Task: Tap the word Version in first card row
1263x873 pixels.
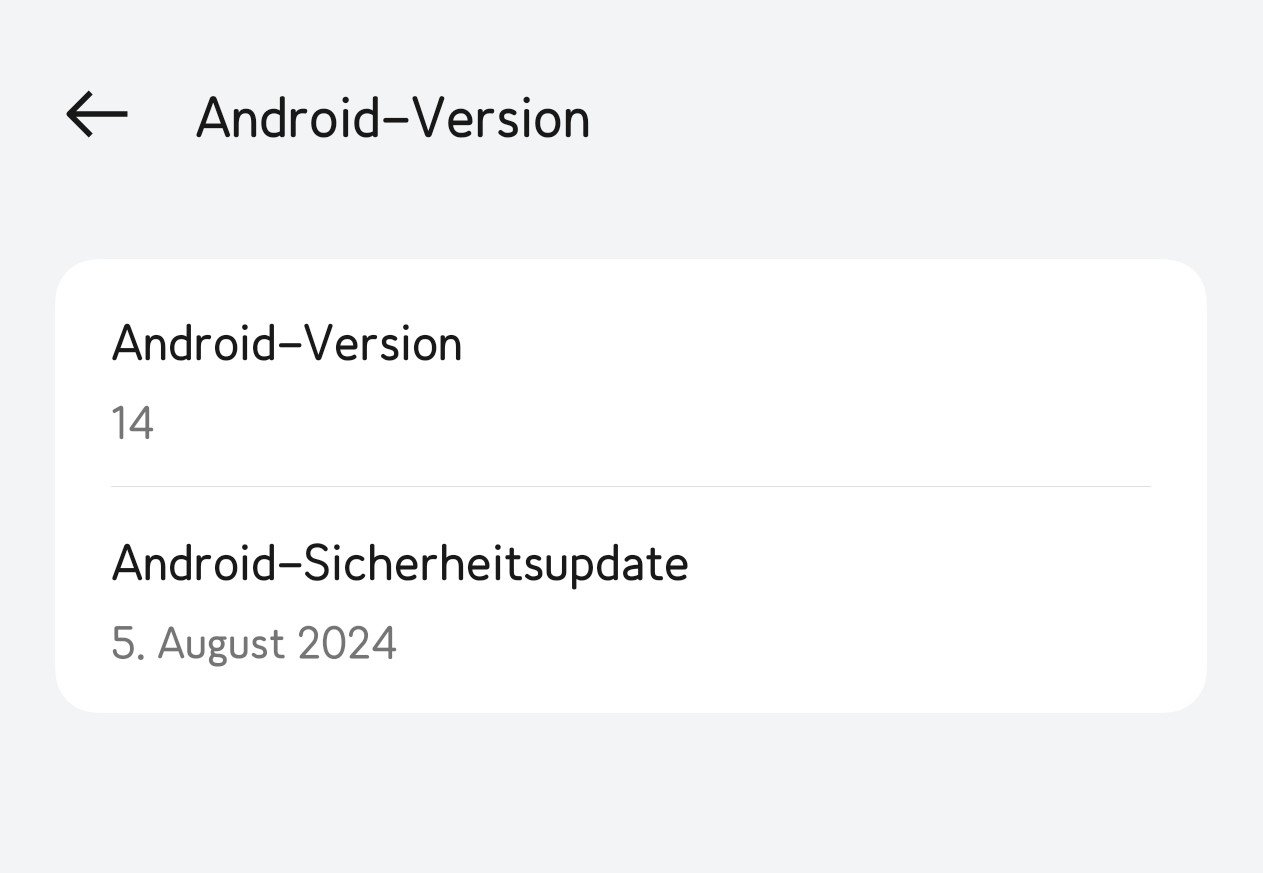Action: [x=383, y=344]
